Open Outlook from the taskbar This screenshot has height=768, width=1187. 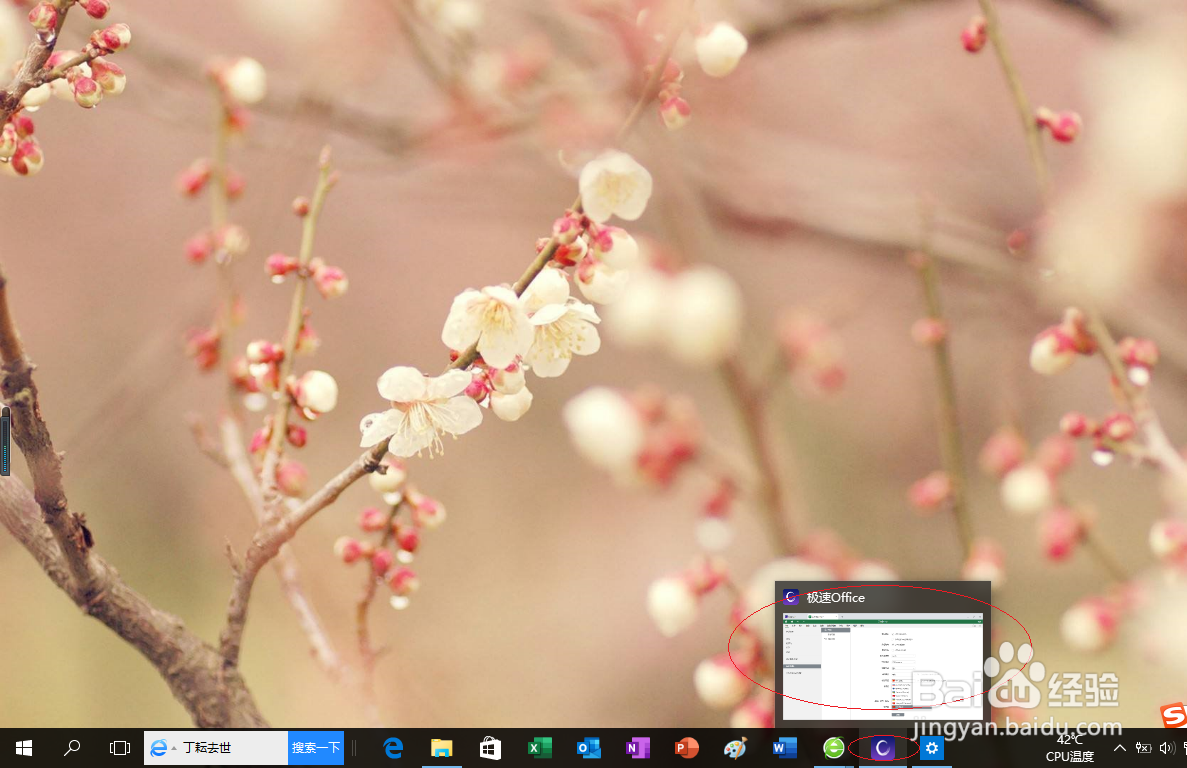588,747
